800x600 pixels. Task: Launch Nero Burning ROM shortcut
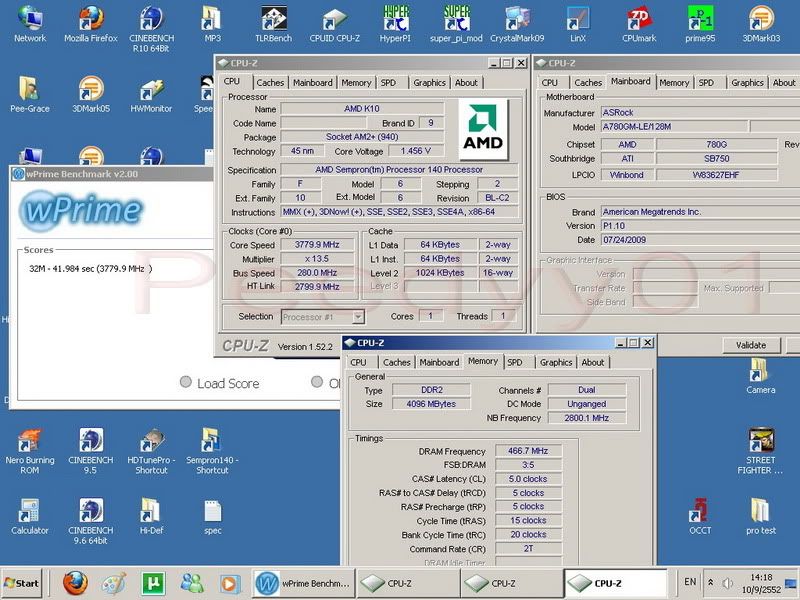(x=30, y=451)
